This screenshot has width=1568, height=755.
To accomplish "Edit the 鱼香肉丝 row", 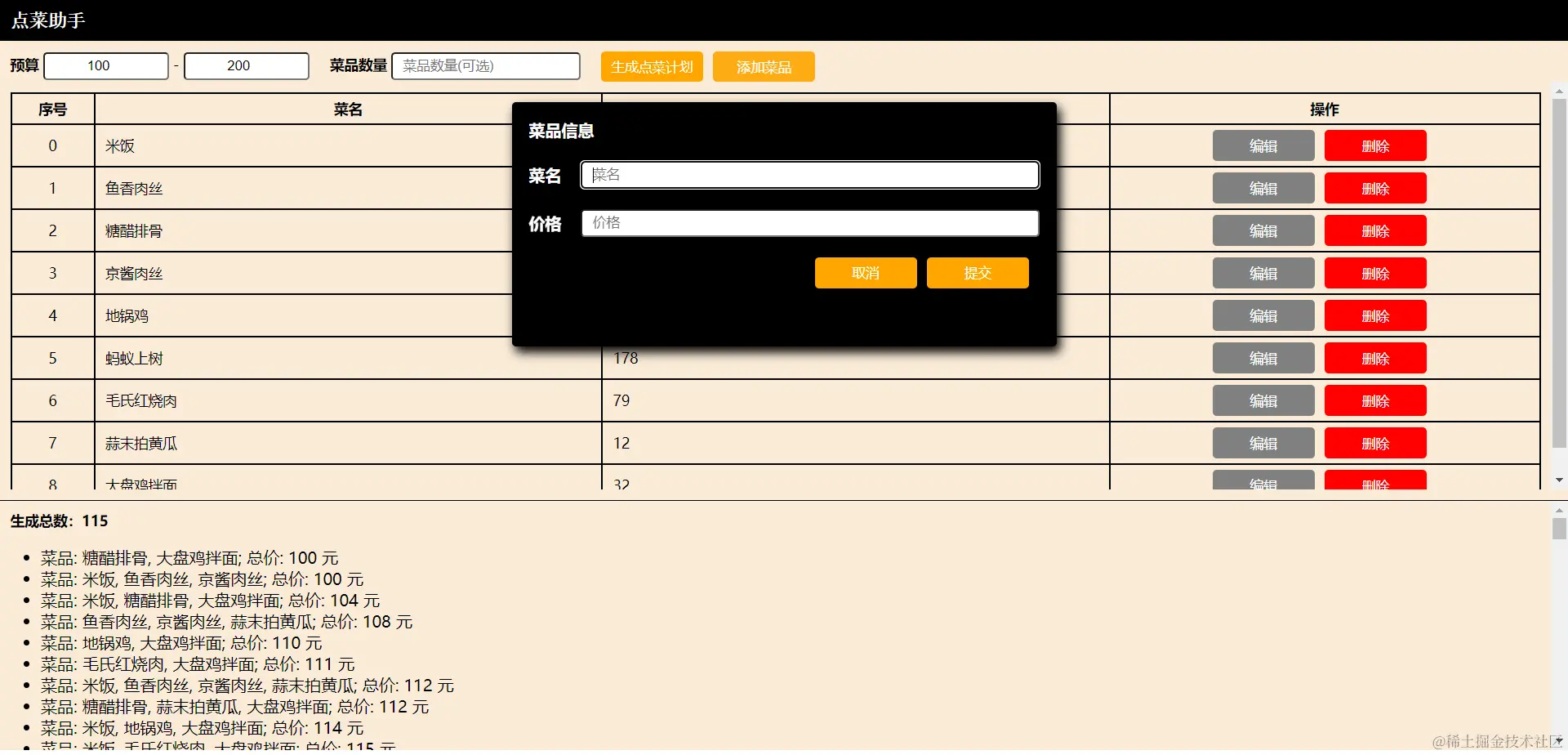I will [1263, 189].
